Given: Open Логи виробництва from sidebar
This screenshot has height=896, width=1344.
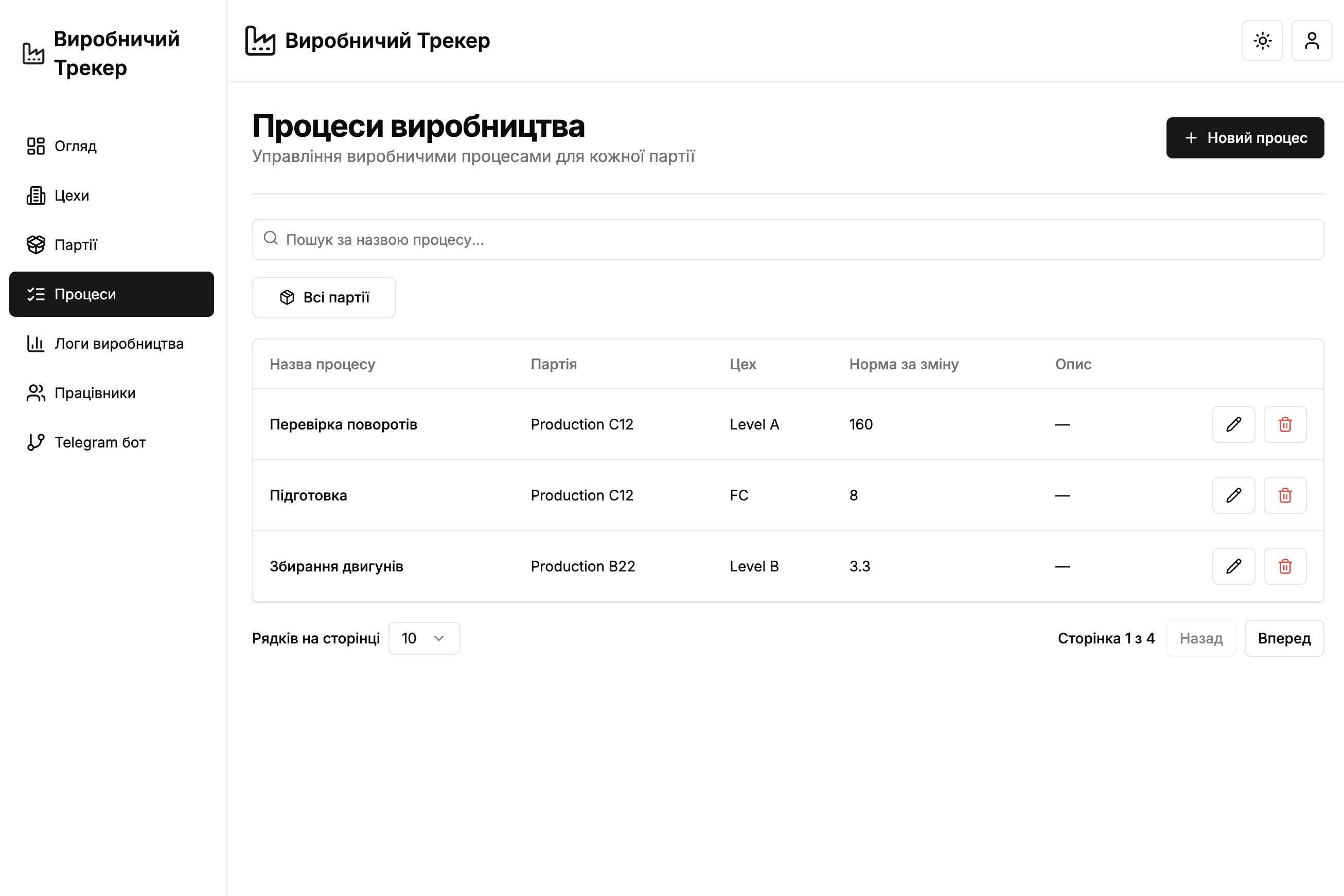Looking at the screenshot, I should click(118, 344).
